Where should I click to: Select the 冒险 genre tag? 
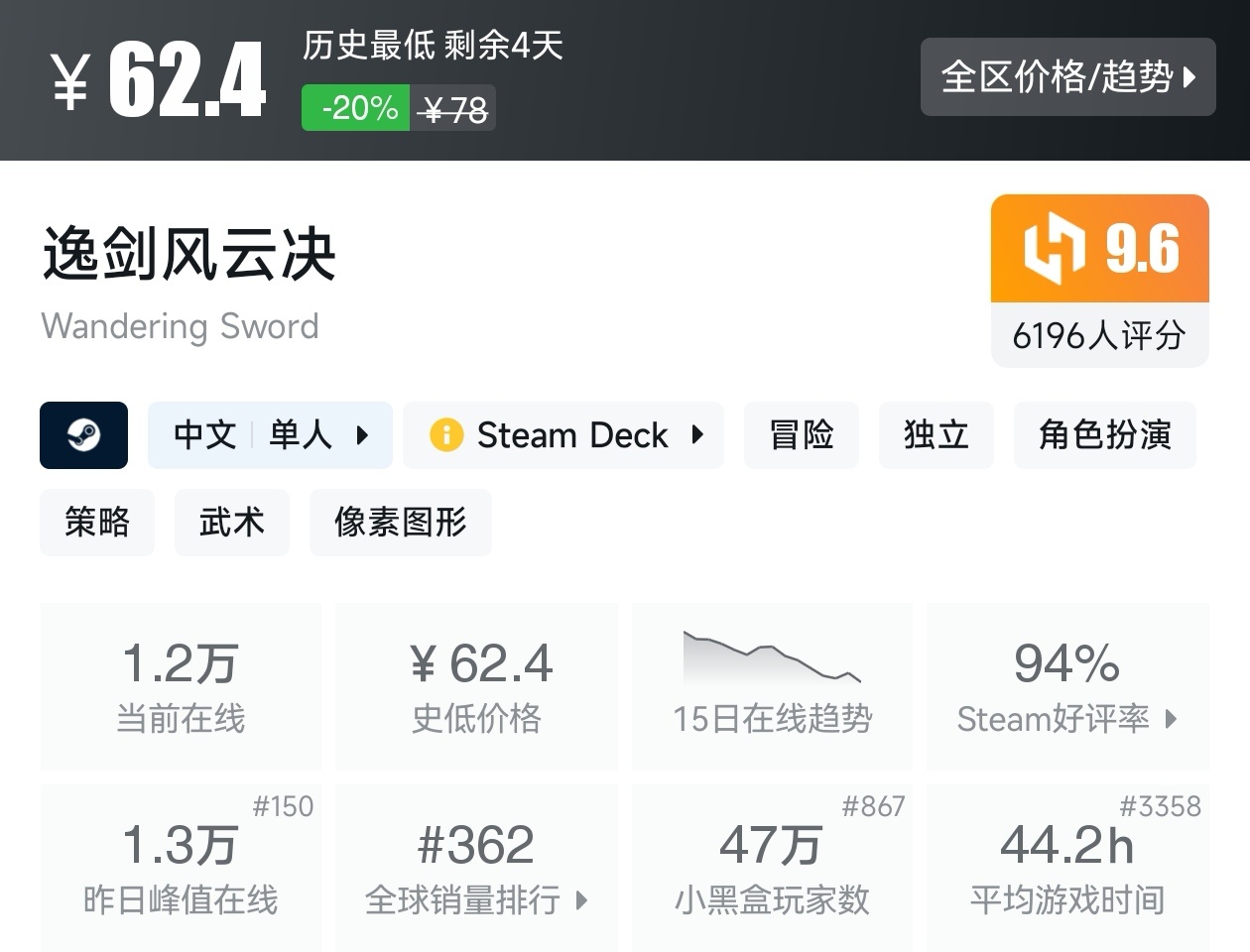click(x=801, y=434)
